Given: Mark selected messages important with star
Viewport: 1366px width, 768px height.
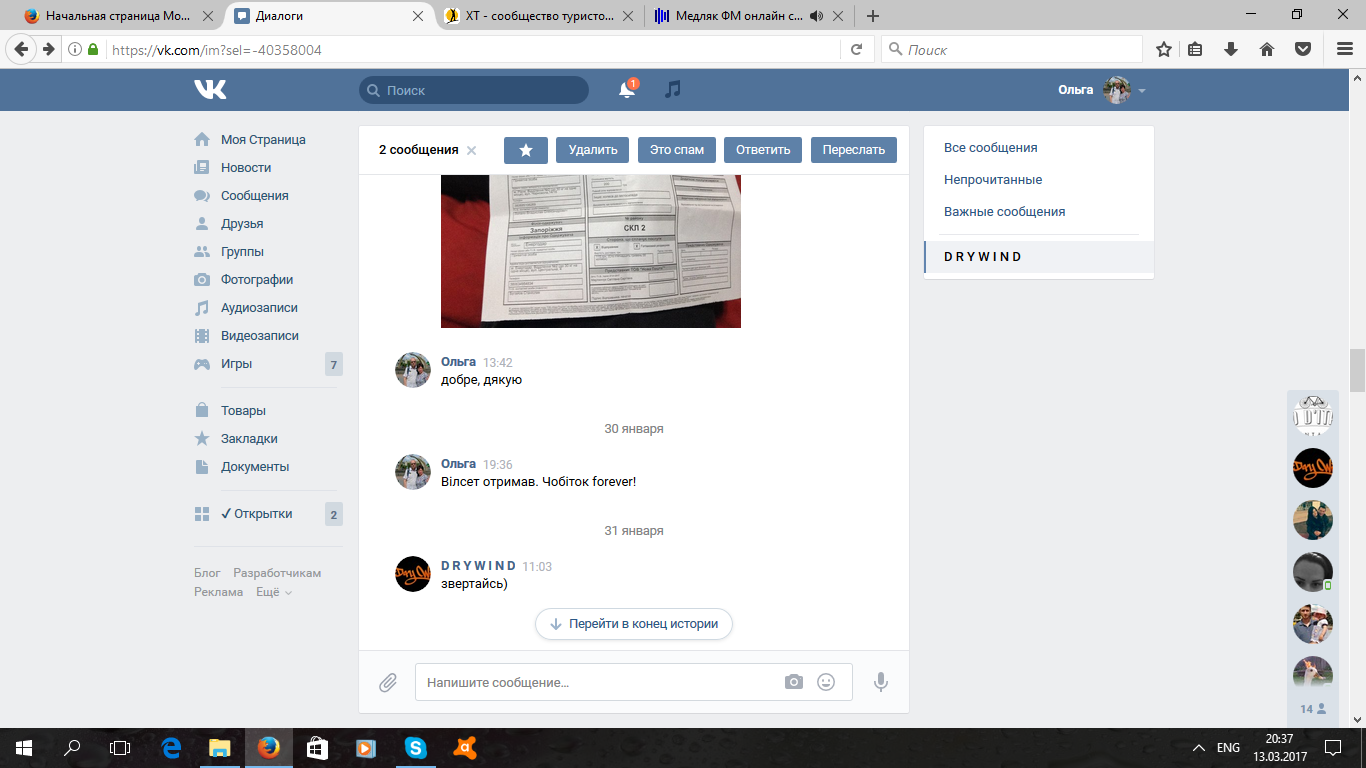Looking at the screenshot, I should [x=526, y=150].
